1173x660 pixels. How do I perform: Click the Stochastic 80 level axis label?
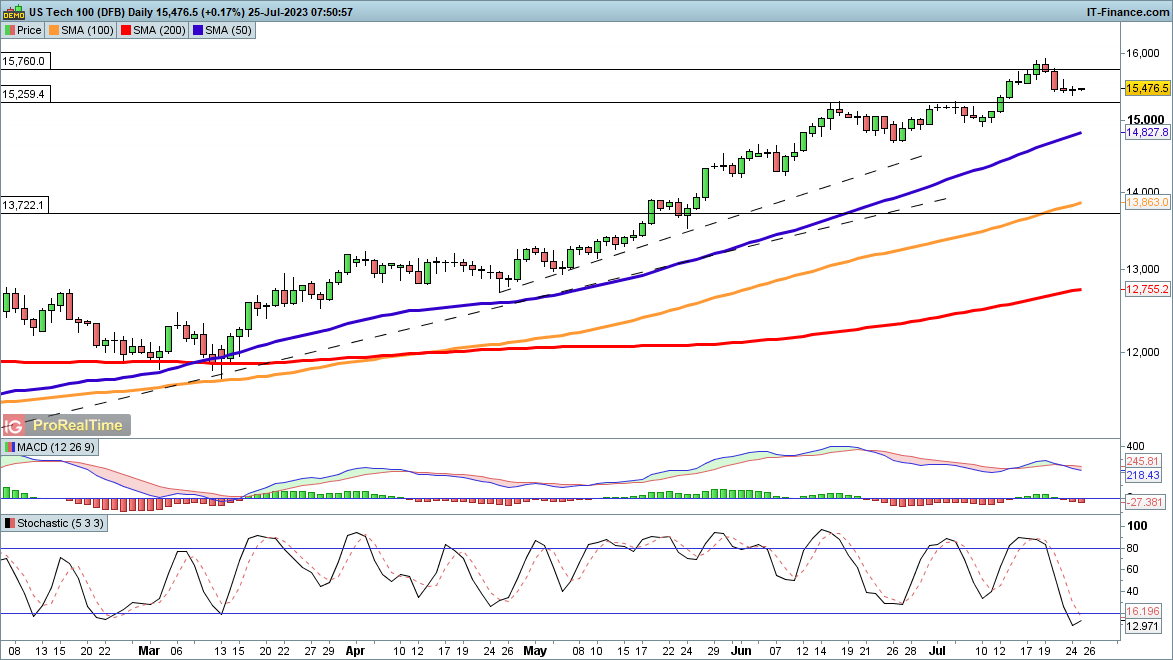tap(1133, 549)
